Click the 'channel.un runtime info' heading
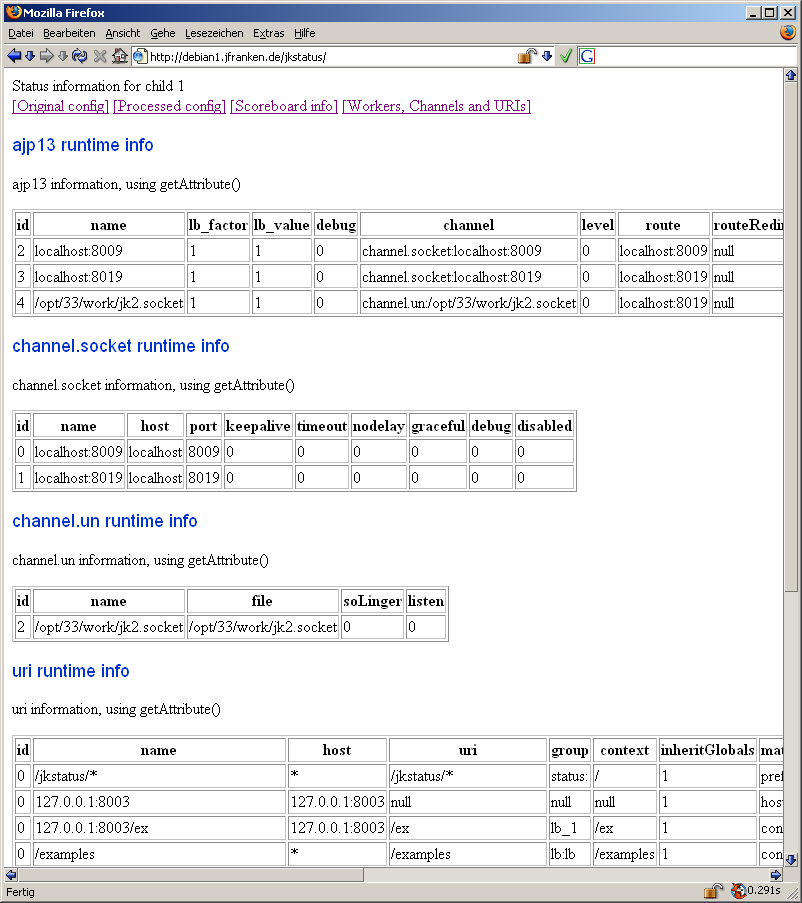This screenshot has width=802, height=903. (x=105, y=521)
